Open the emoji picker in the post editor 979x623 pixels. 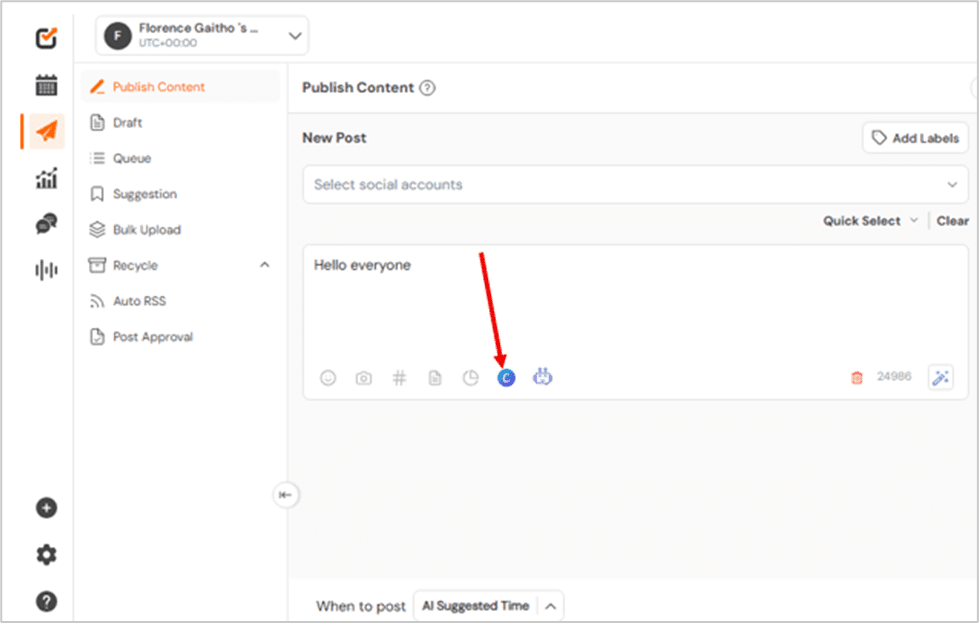[x=328, y=377]
